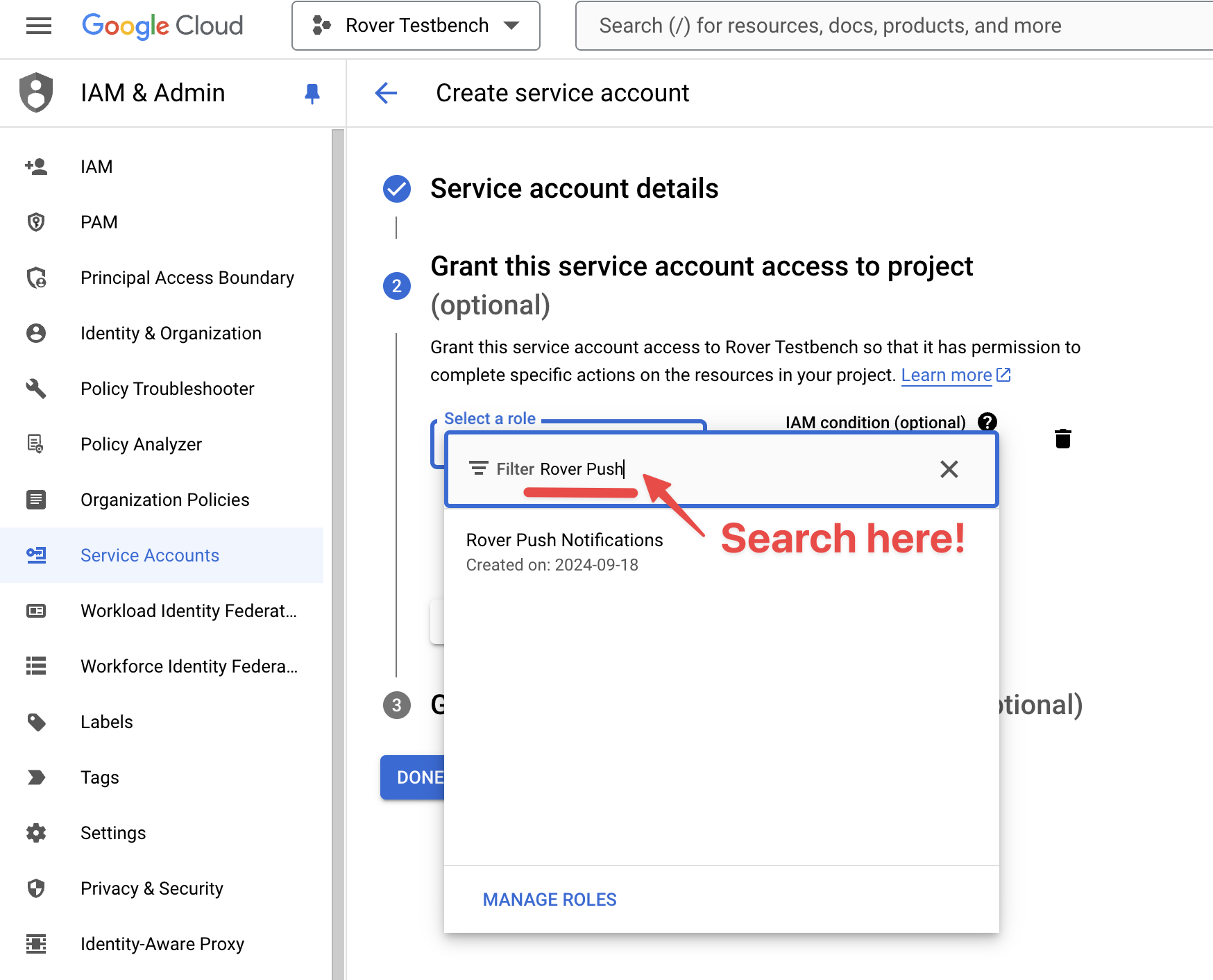Clear the role filter with the X
Image resolution: width=1213 pixels, height=980 pixels.
pos(949,469)
